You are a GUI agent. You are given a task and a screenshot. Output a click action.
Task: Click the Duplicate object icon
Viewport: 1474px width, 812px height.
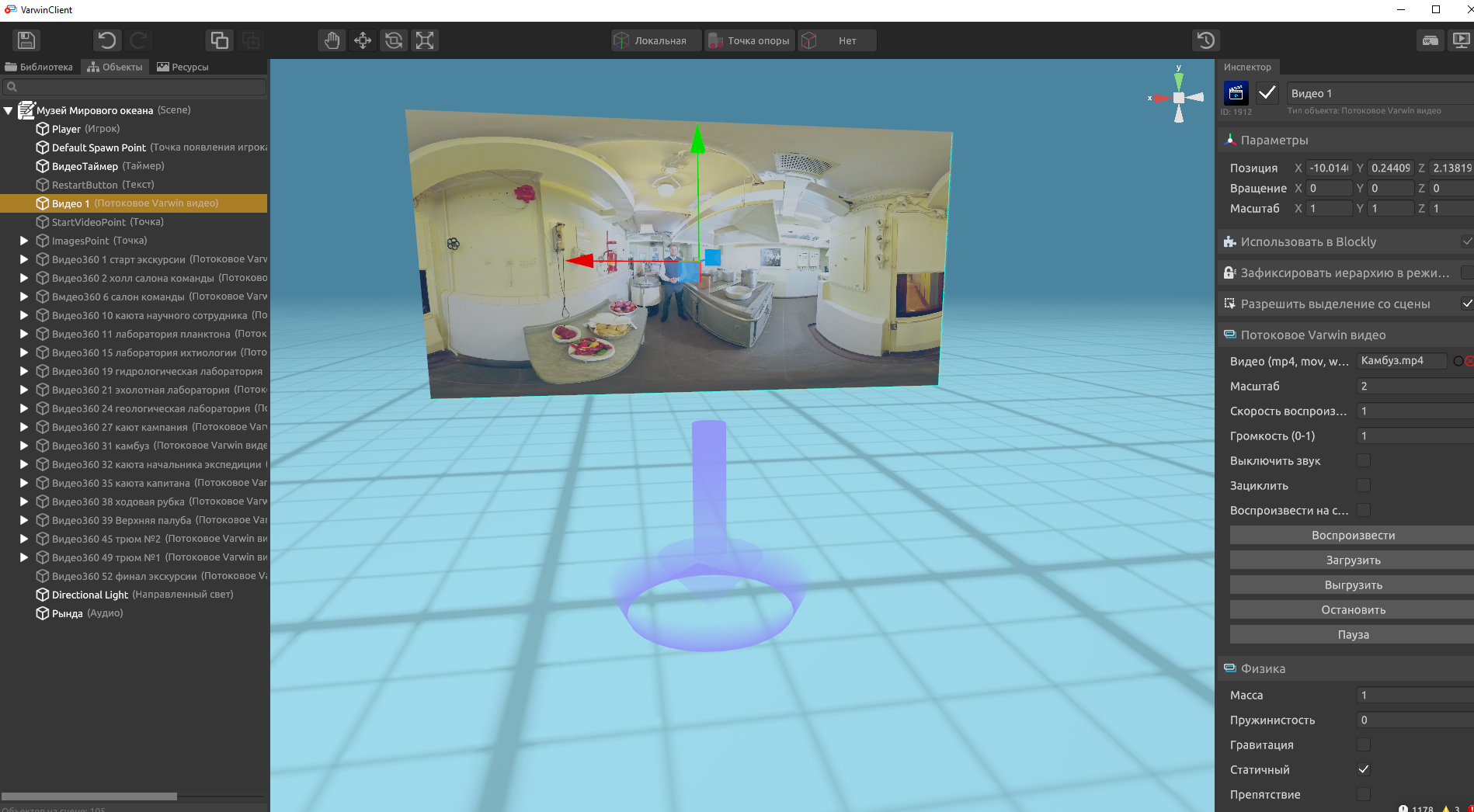[x=220, y=40]
